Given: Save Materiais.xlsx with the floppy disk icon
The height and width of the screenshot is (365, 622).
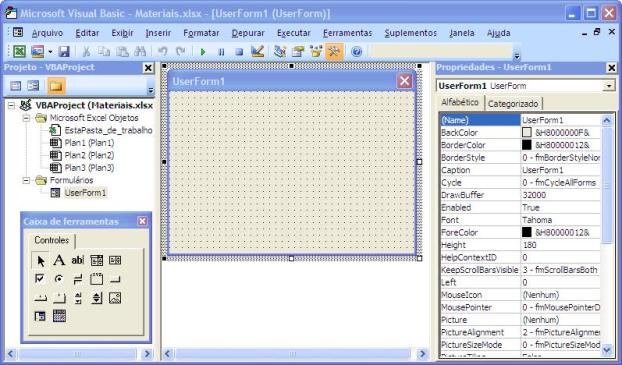Looking at the screenshot, I should coord(64,51).
